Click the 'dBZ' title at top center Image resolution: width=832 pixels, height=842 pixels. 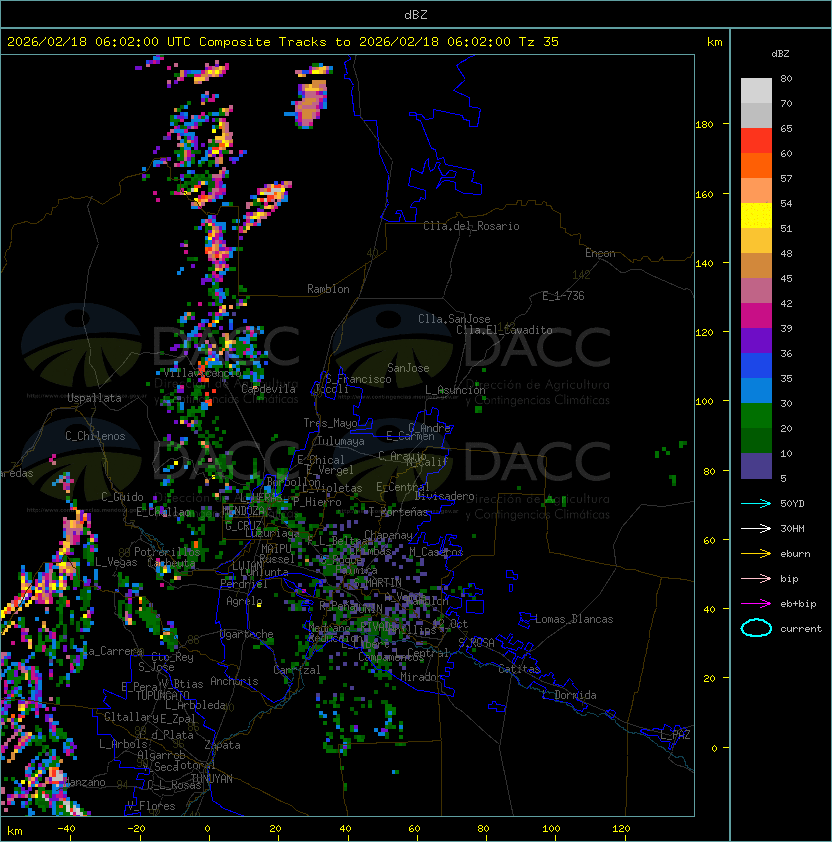(416, 14)
